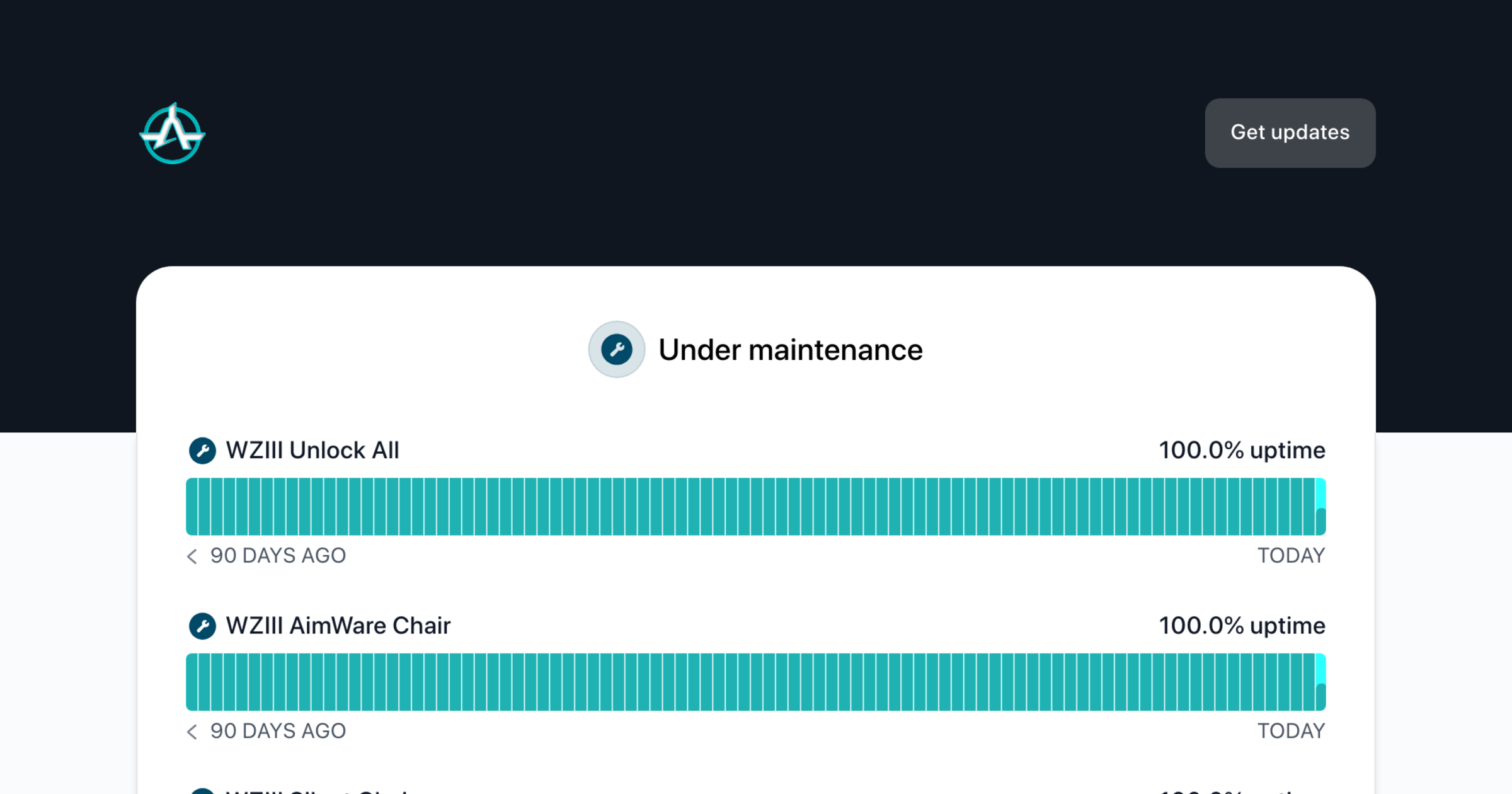The height and width of the screenshot is (794, 1512).
Task: Click the 100.0% uptime text for WZIII AimWare Chair
Action: tap(1242, 626)
